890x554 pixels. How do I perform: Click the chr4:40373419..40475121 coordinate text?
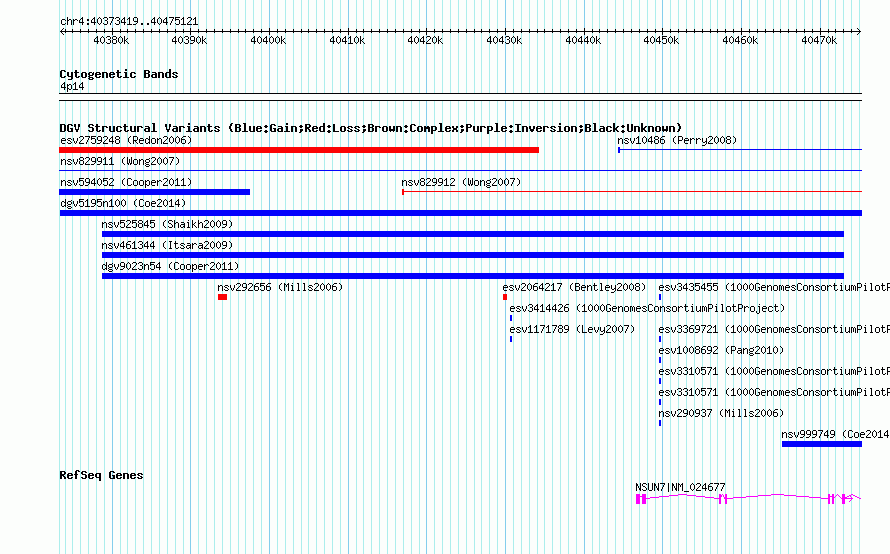pyautogui.click(x=129, y=22)
